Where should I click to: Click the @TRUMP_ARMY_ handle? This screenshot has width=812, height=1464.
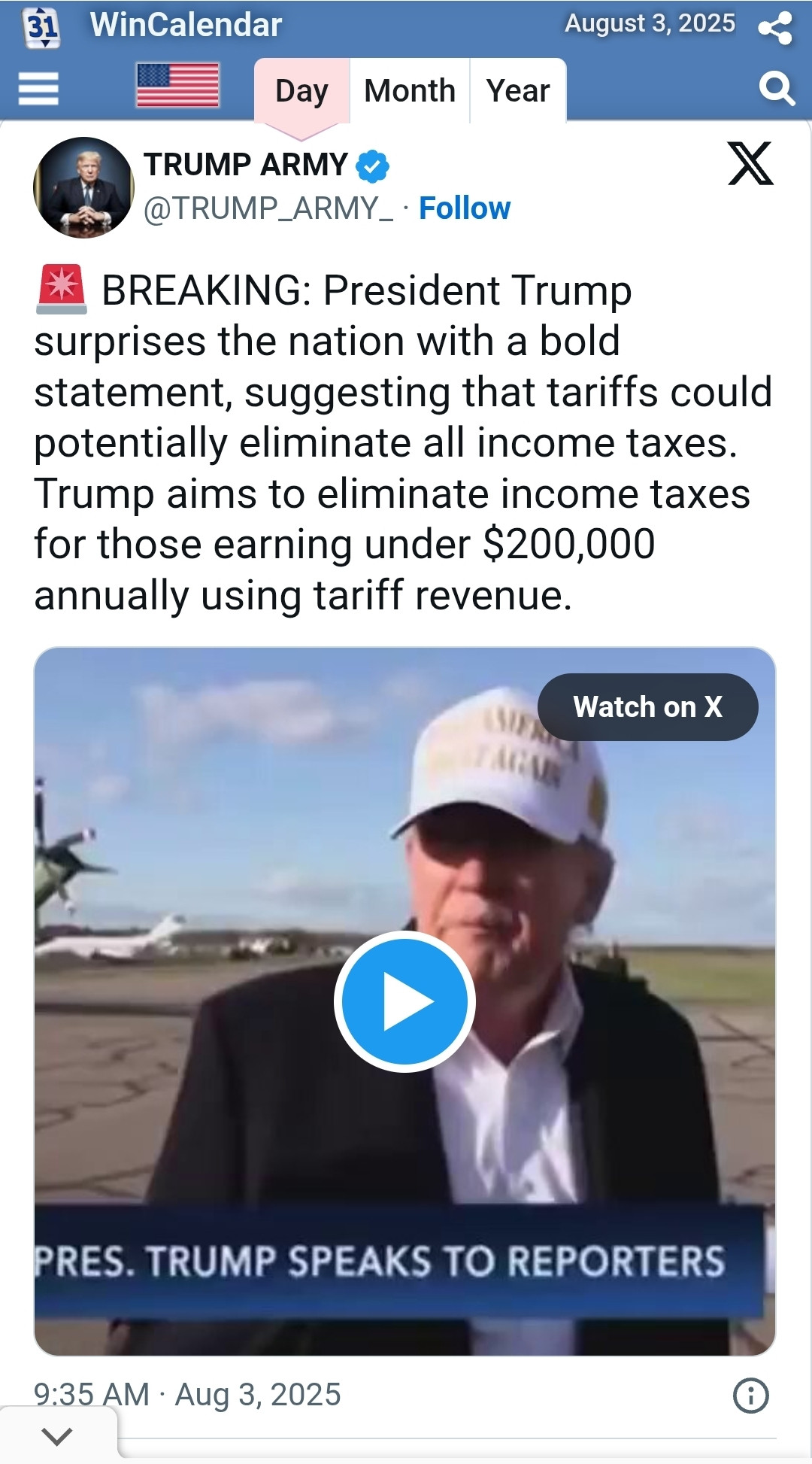click(268, 208)
